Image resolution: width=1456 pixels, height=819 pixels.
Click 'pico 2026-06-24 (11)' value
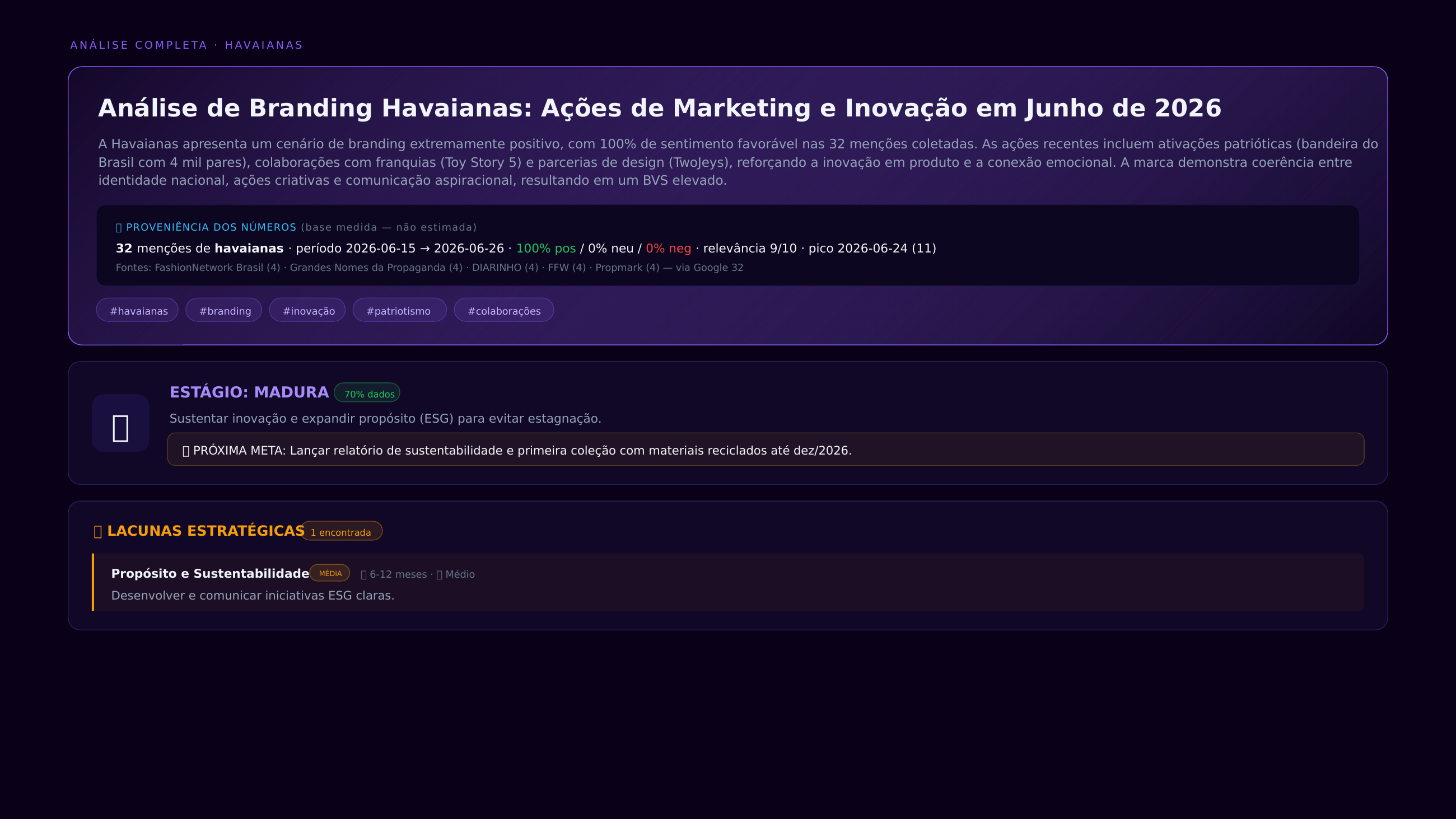pos(872,249)
